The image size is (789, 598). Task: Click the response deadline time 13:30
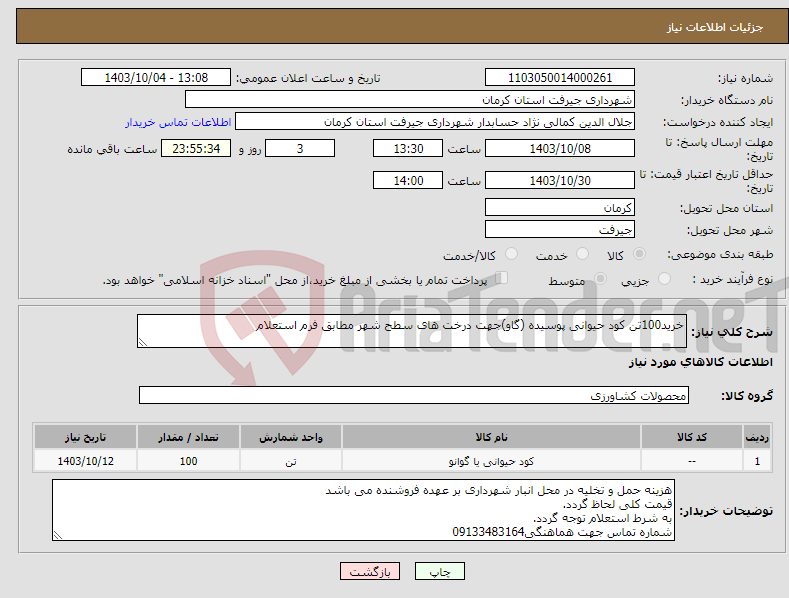408,148
